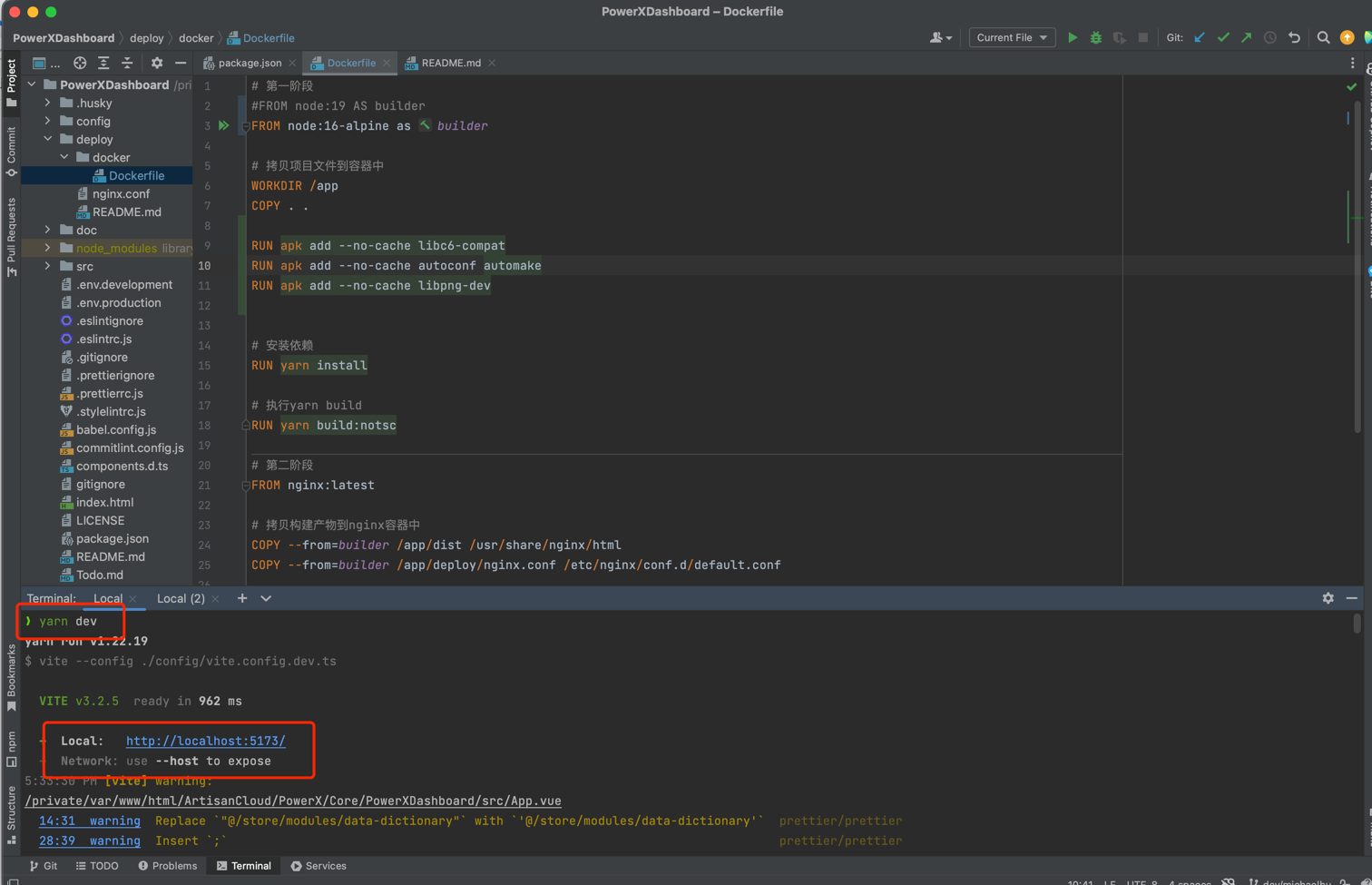Viewport: 1372px width, 885px height.
Task: Collapse the deploy folder
Action: click(x=48, y=139)
